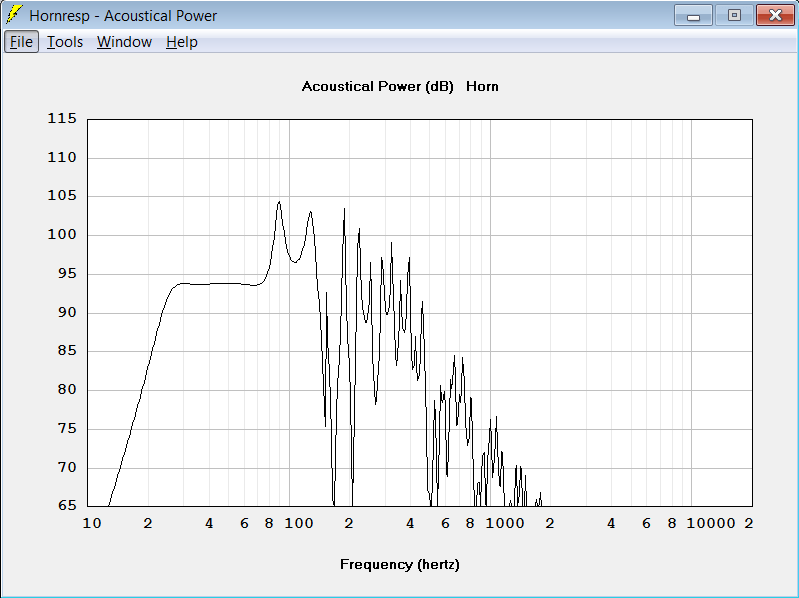Click the 115 y-axis label

point(62,118)
